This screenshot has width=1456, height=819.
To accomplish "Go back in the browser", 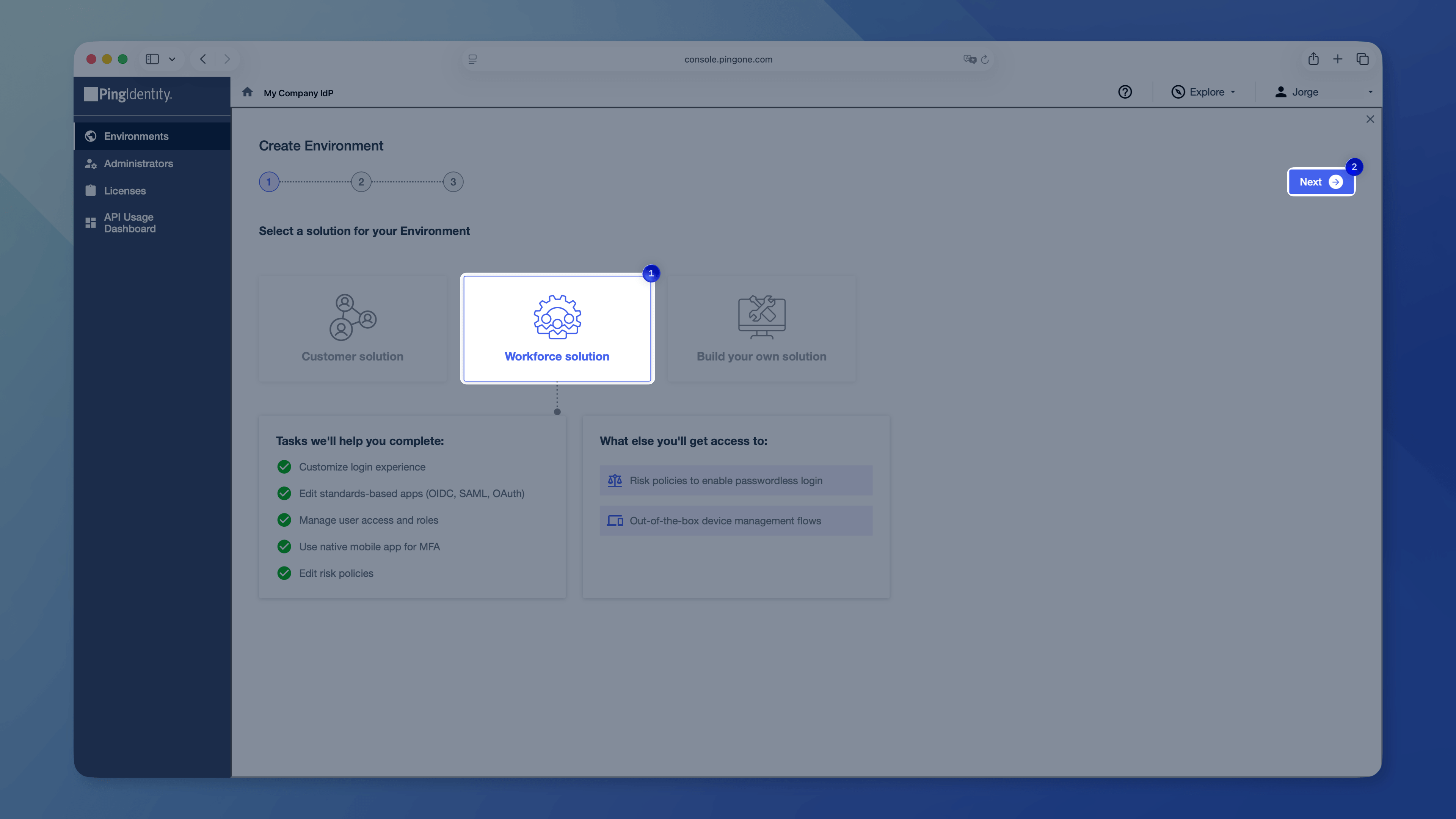I will (x=203, y=59).
